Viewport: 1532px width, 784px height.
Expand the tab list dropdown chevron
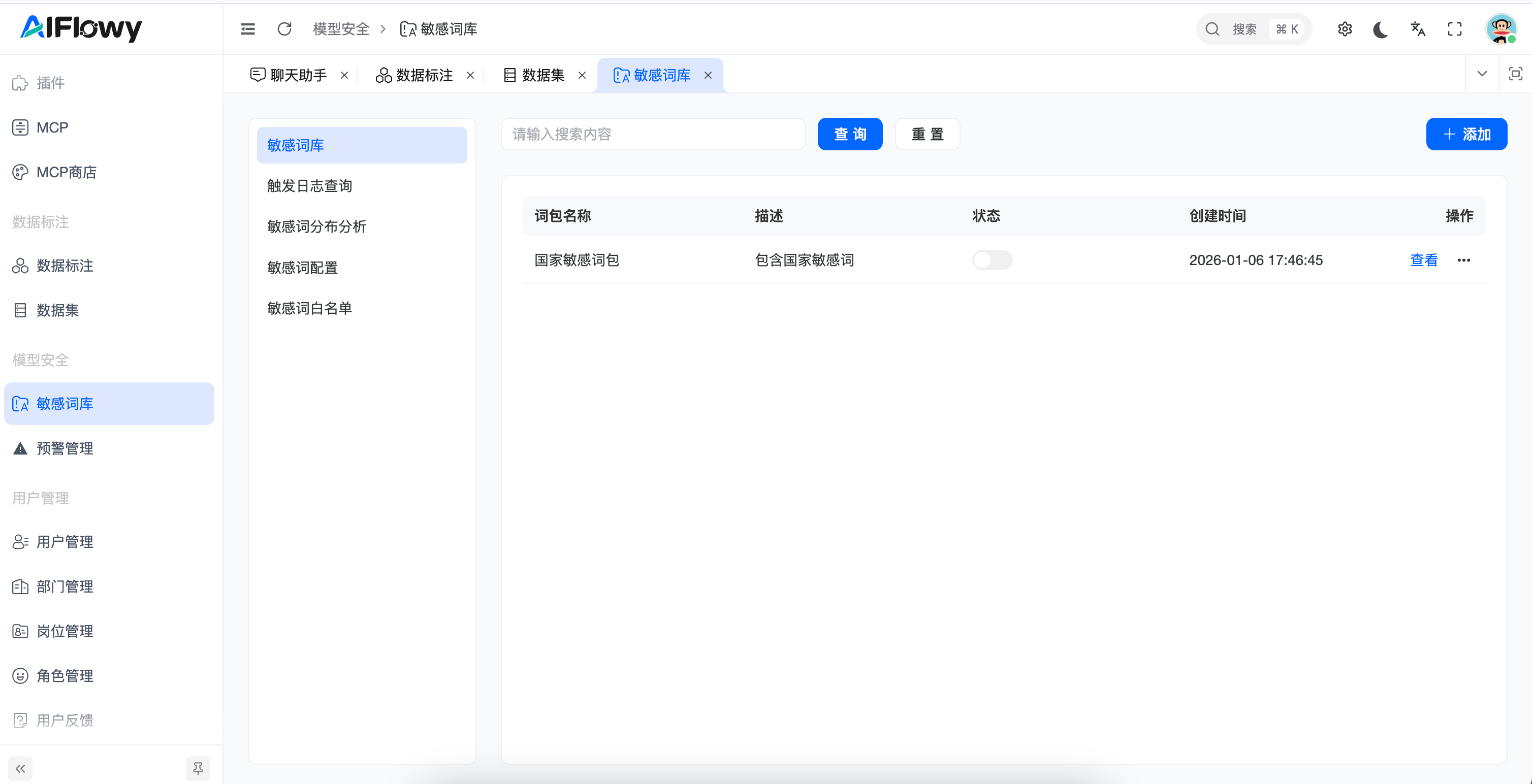pos(1482,74)
